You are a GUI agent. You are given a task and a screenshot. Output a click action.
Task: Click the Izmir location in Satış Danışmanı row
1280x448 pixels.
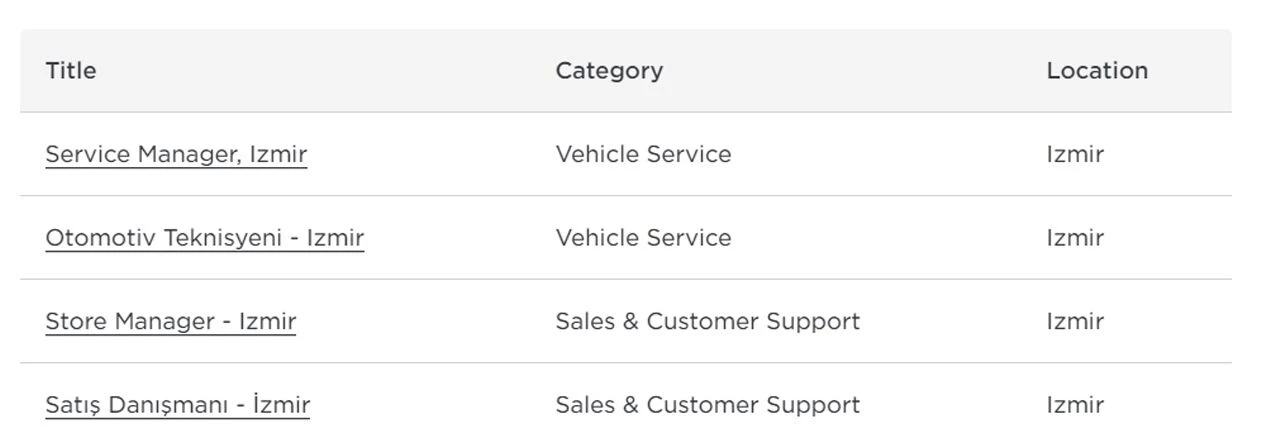[x=1075, y=405]
